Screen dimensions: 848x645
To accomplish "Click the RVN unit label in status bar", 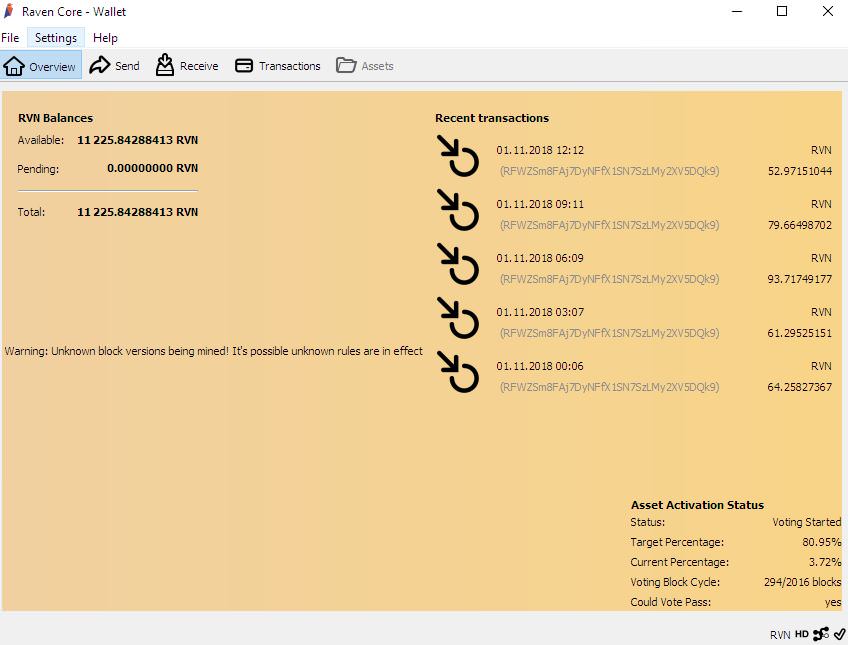I will [x=780, y=635].
